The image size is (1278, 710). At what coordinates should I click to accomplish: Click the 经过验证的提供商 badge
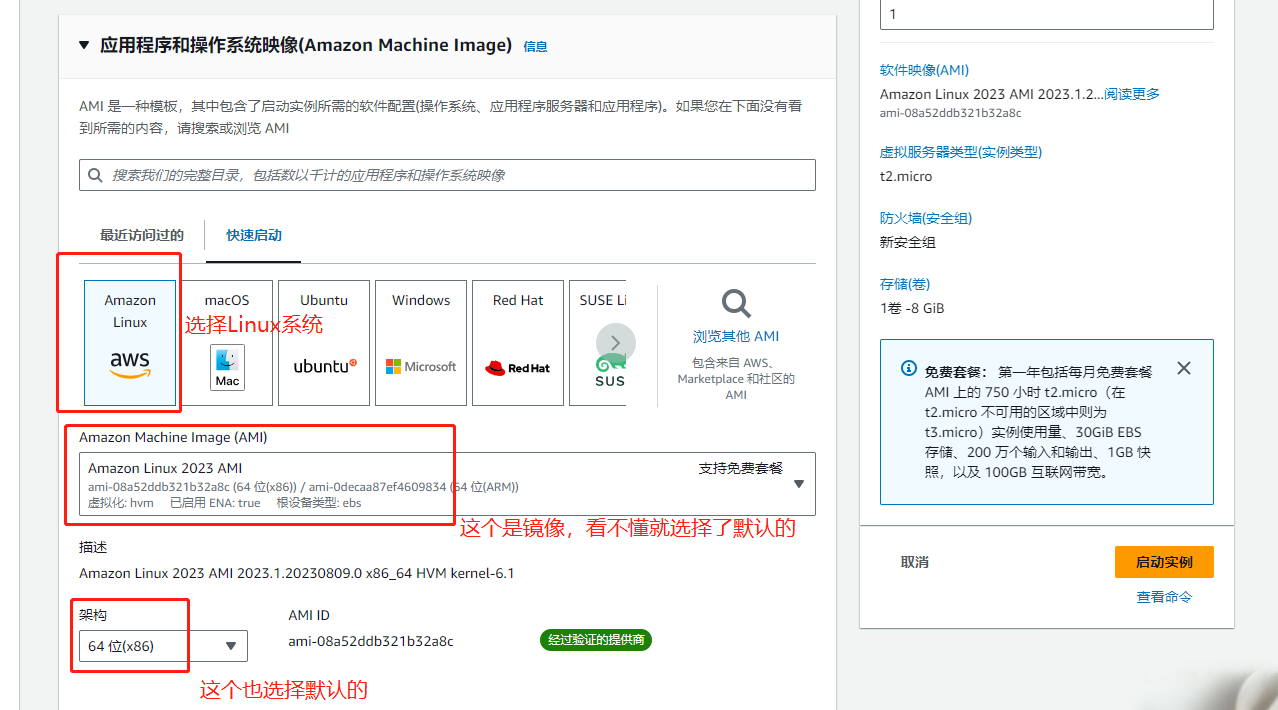point(595,640)
